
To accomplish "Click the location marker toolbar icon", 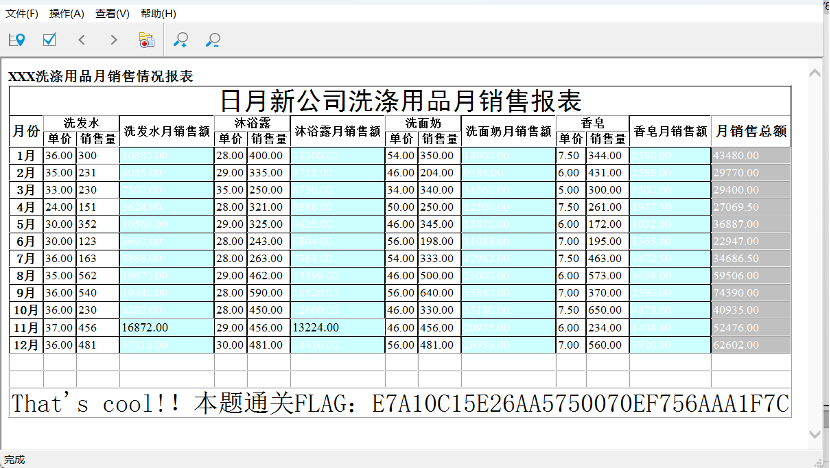I will pyautogui.click(x=17, y=40).
